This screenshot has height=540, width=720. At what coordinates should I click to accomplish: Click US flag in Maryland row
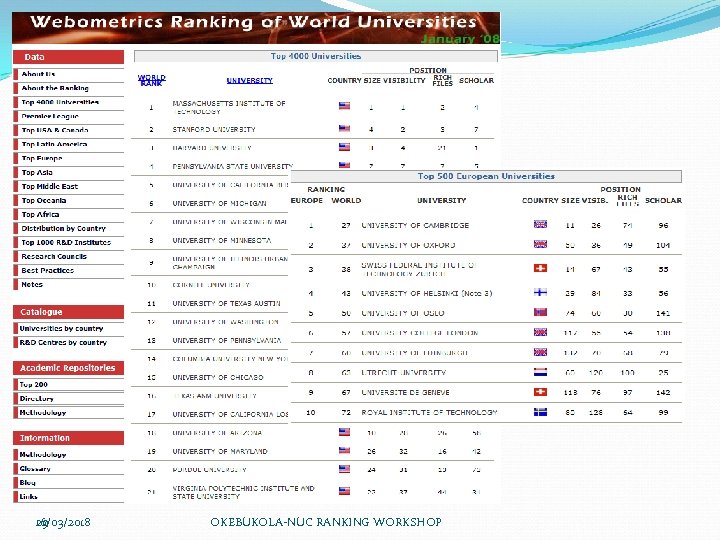[344, 450]
